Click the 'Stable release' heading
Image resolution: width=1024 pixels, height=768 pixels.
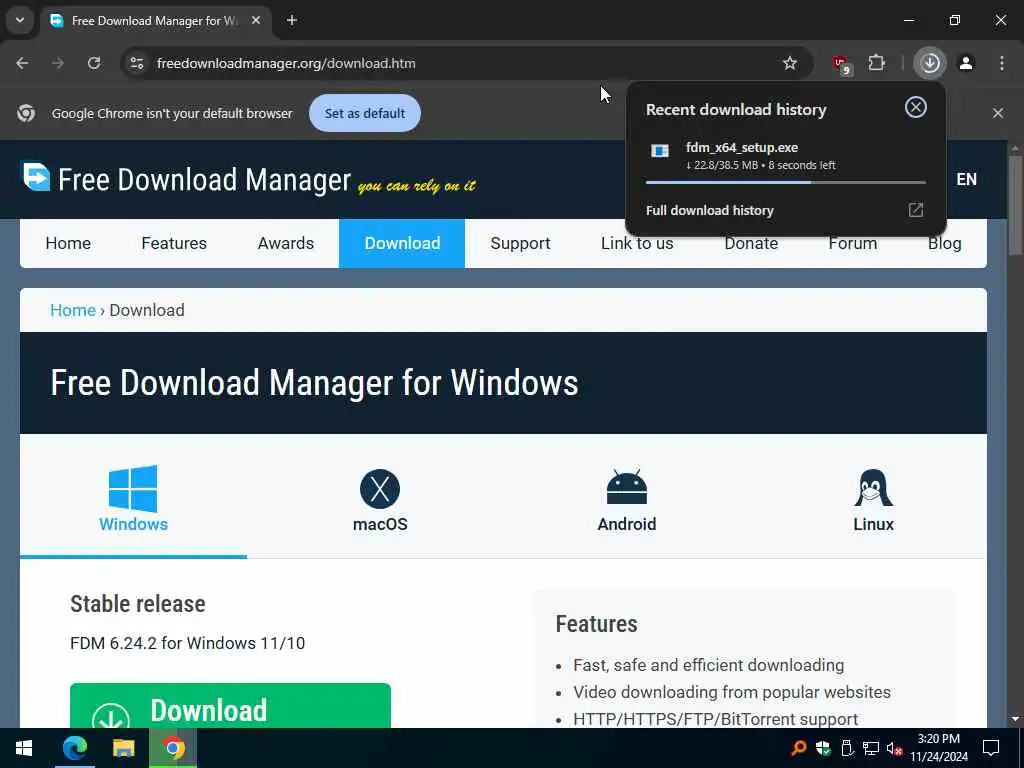pyautogui.click(x=138, y=604)
